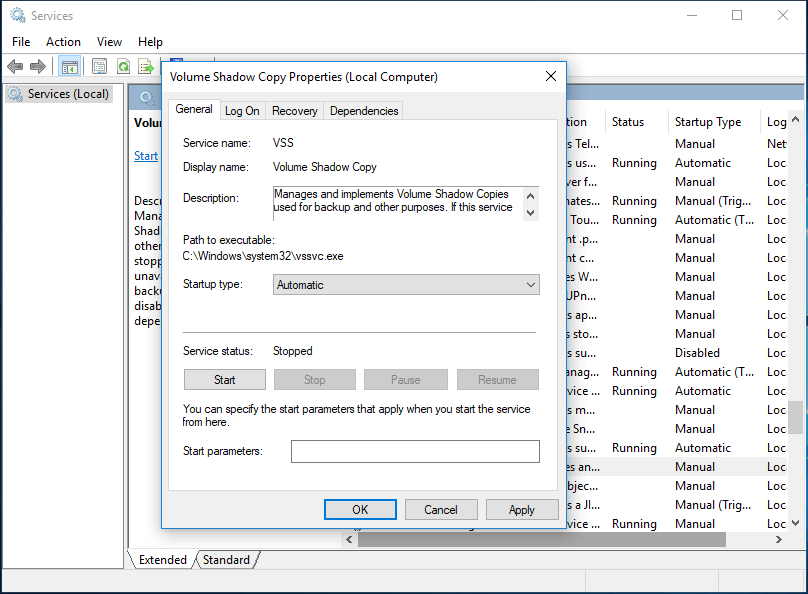Switch to the General tab
The height and width of the screenshot is (594, 808).
click(194, 109)
